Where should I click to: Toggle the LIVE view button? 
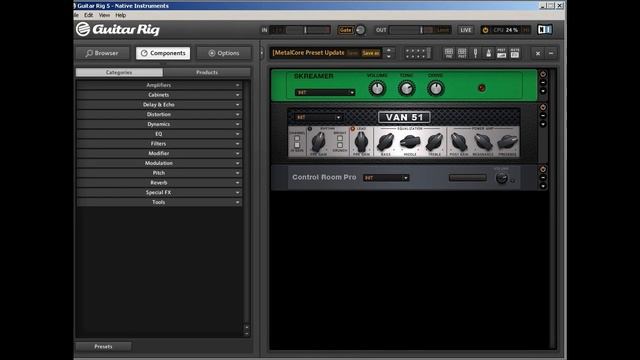466,30
